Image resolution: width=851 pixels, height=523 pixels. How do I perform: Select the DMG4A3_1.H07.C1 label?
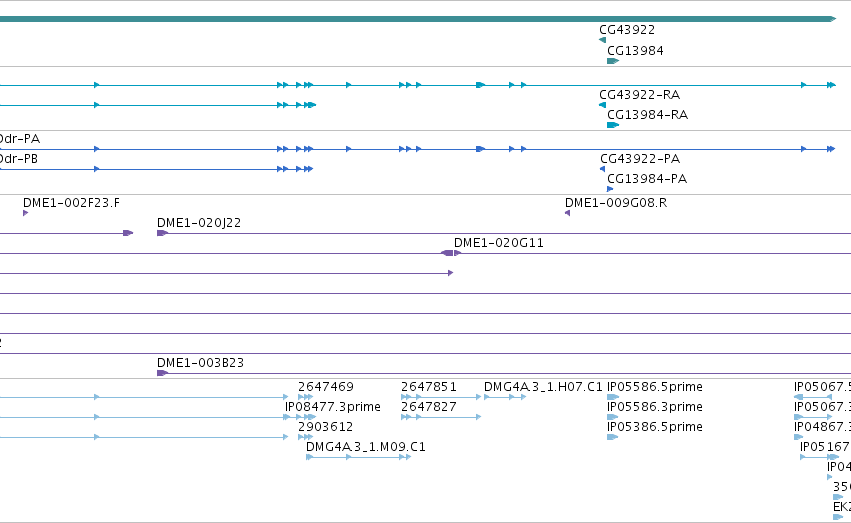(x=543, y=387)
